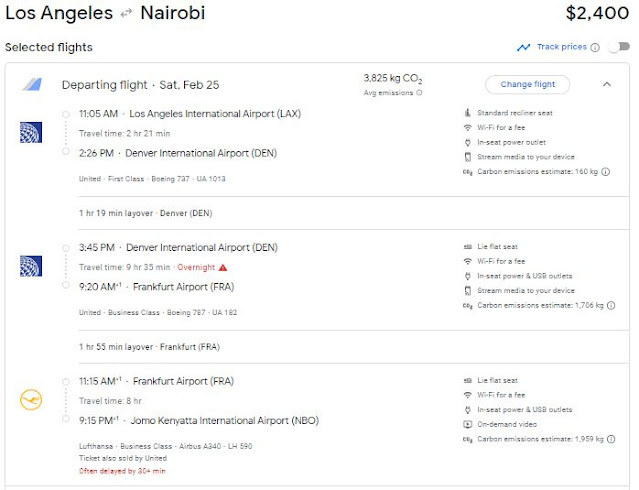Click the airline logo in Departing flight header
The image size is (639, 490).
(30, 85)
